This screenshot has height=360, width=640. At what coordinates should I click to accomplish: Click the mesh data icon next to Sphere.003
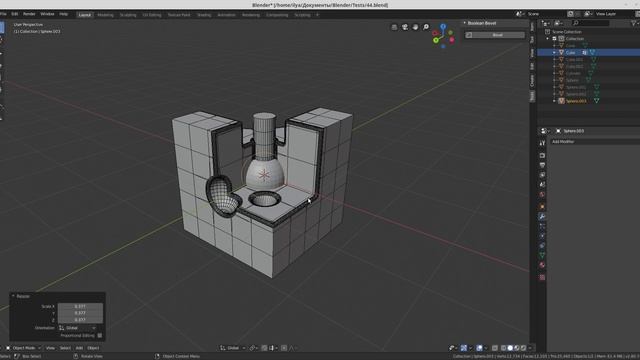(x=596, y=101)
